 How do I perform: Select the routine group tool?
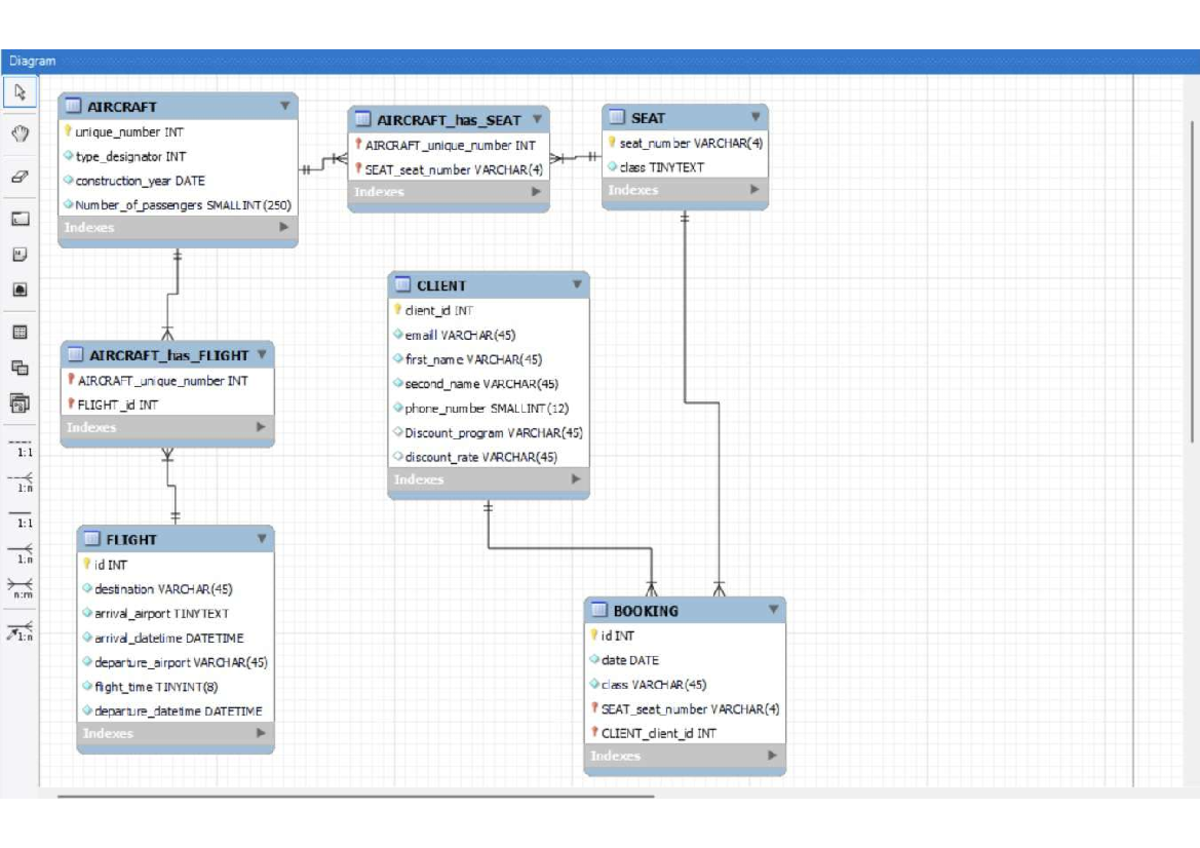click(x=19, y=403)
